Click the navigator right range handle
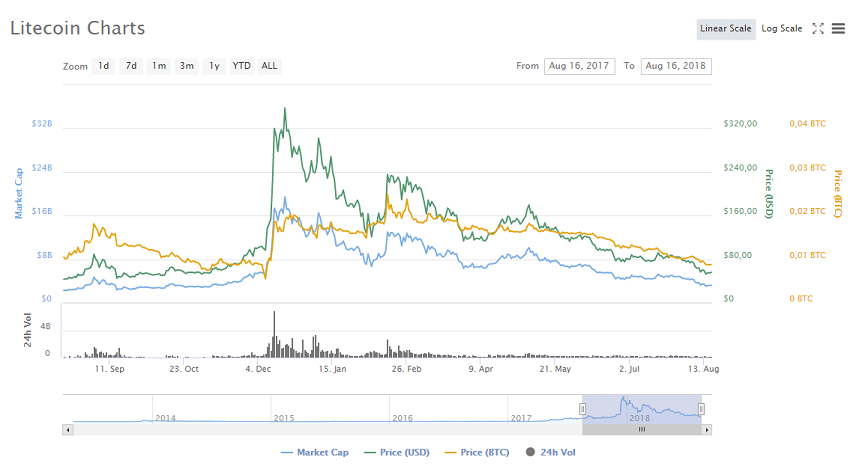Image resolution: width=850 pixels, height=466 pixels. coord(701,409)
